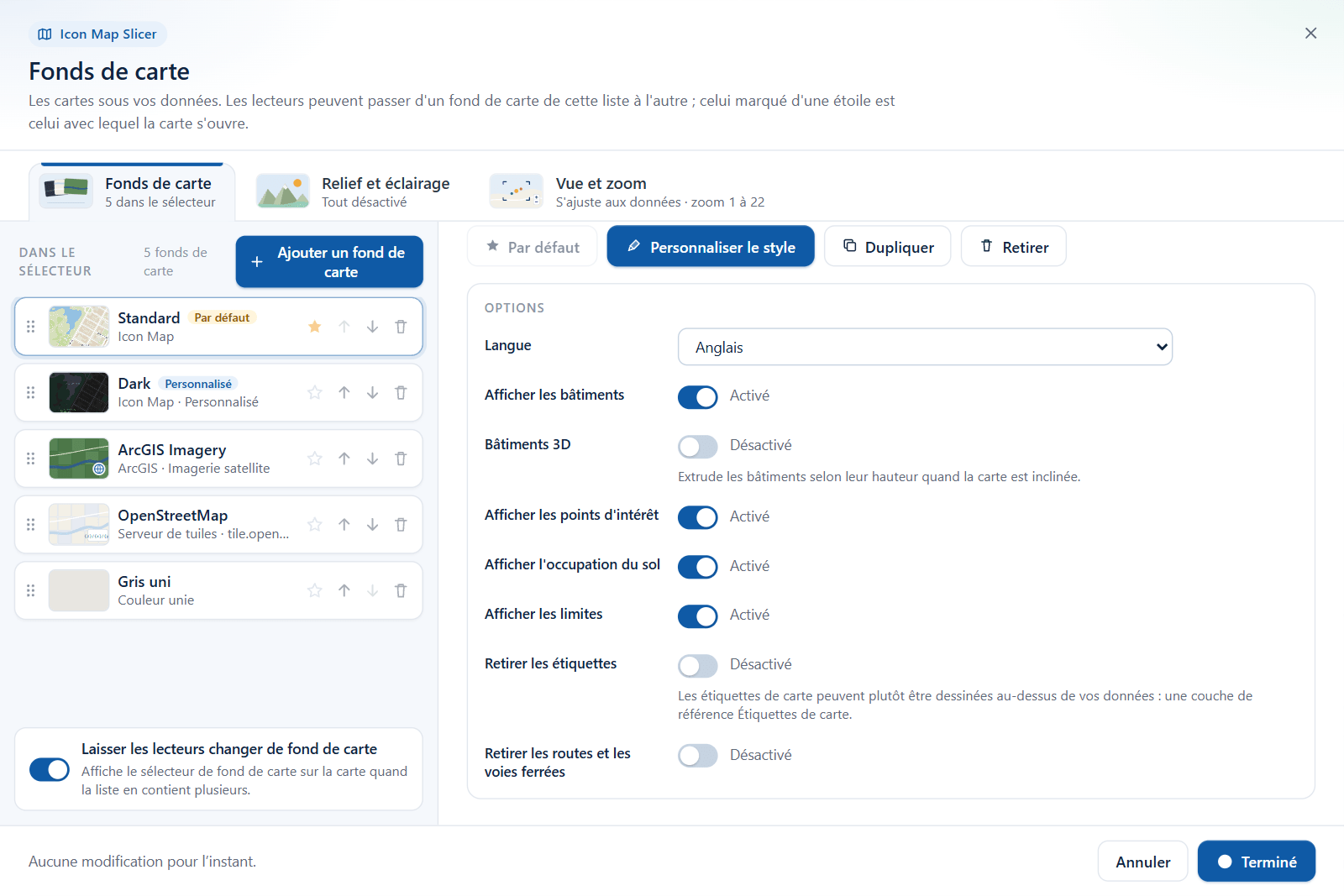This screenshot has height=896, width=1344.
Task: Select ArcGIS Imagery thumbnail
Action: pyautogui.click(x=79, y=458)
